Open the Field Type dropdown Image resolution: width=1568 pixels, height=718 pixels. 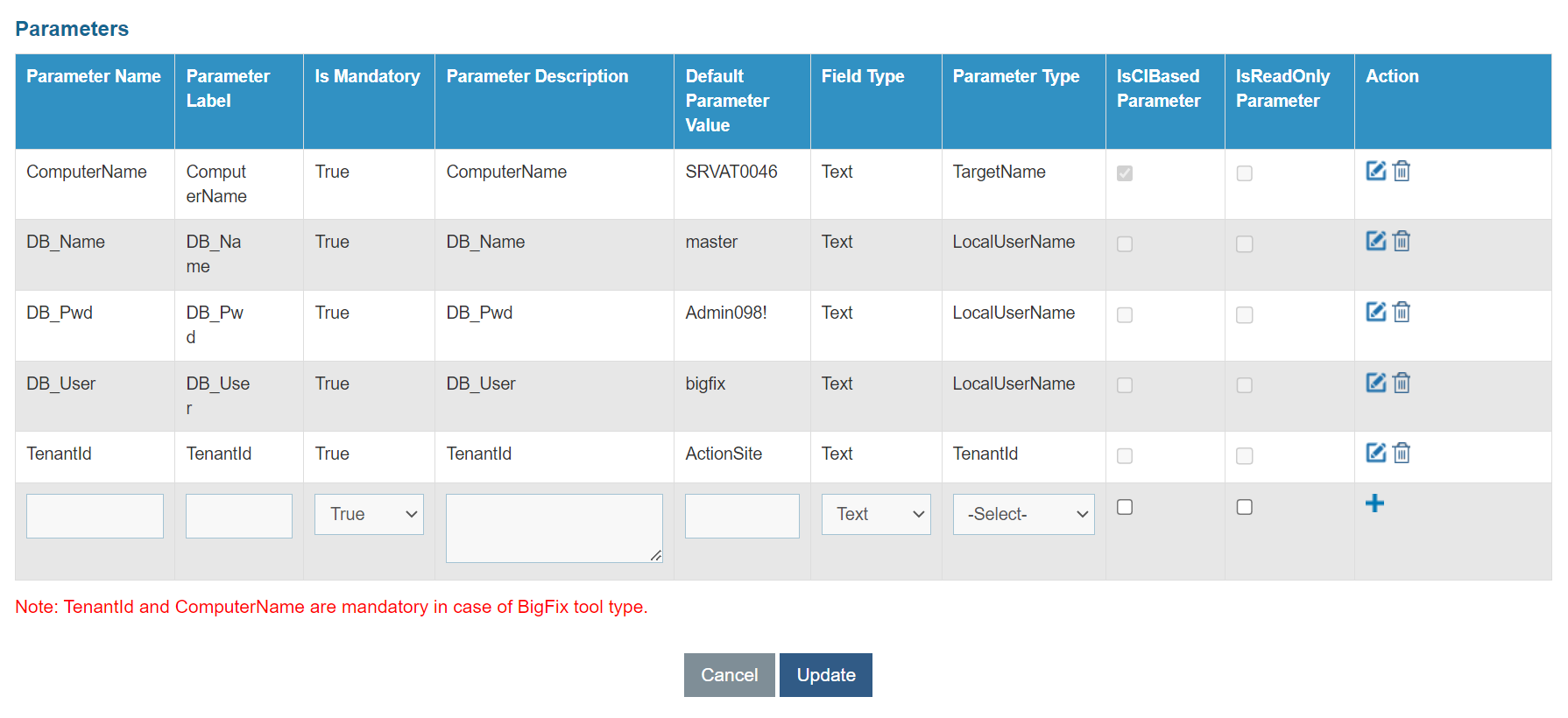876,514
